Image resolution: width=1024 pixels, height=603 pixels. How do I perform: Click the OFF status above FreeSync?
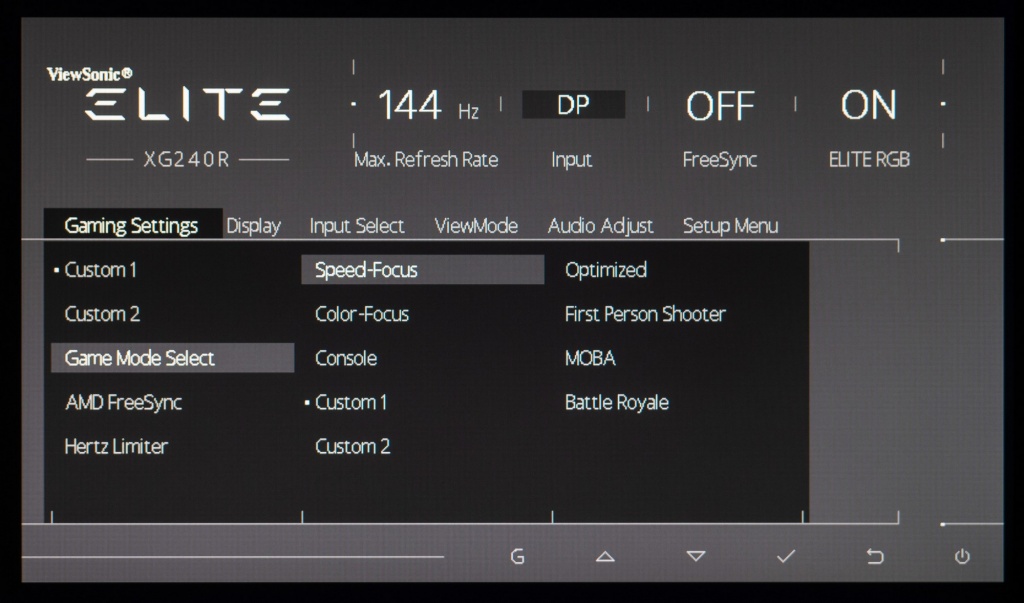click(720, 106)
